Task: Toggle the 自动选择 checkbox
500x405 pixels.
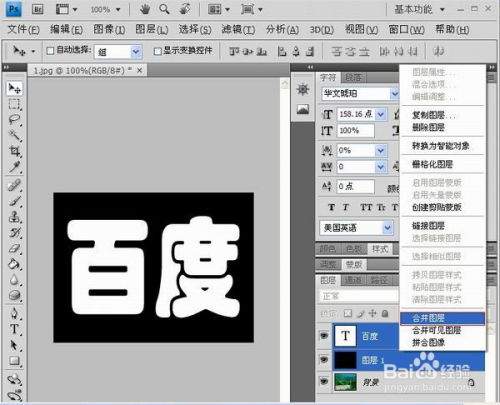Action: 50,51
